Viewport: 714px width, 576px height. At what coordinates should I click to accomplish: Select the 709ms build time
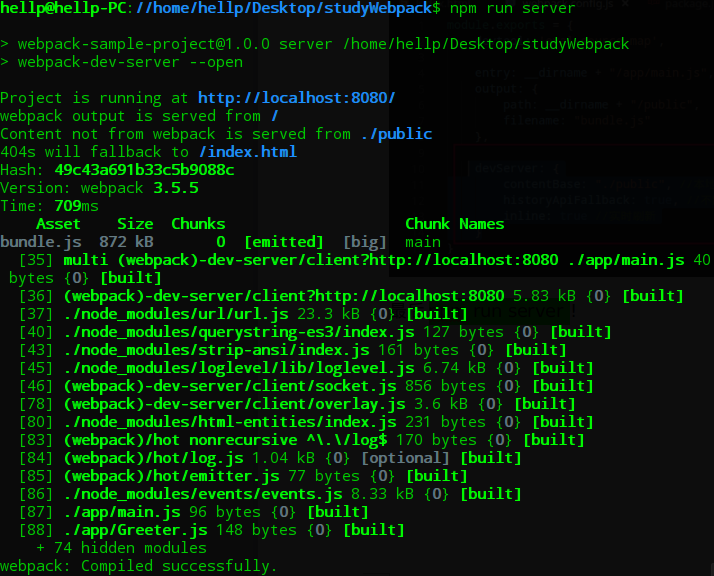point(76,206)
